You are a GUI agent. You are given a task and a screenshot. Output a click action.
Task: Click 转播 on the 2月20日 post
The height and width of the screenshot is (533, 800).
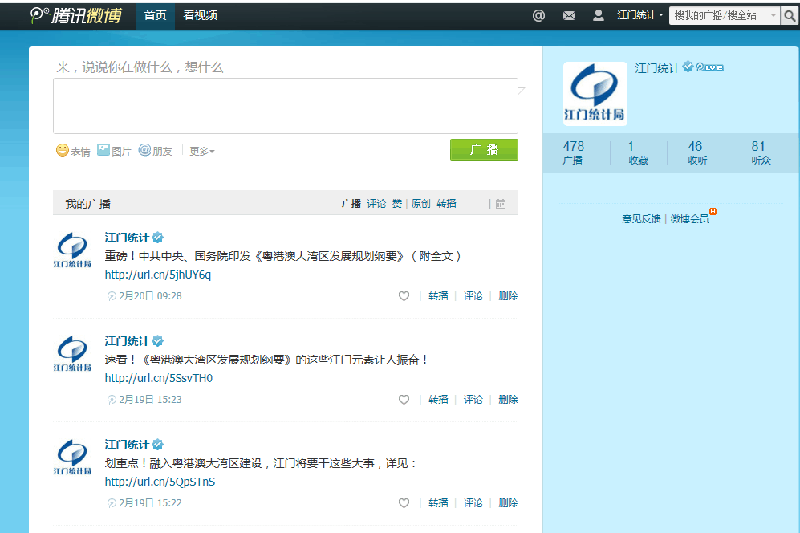[438, 296]
